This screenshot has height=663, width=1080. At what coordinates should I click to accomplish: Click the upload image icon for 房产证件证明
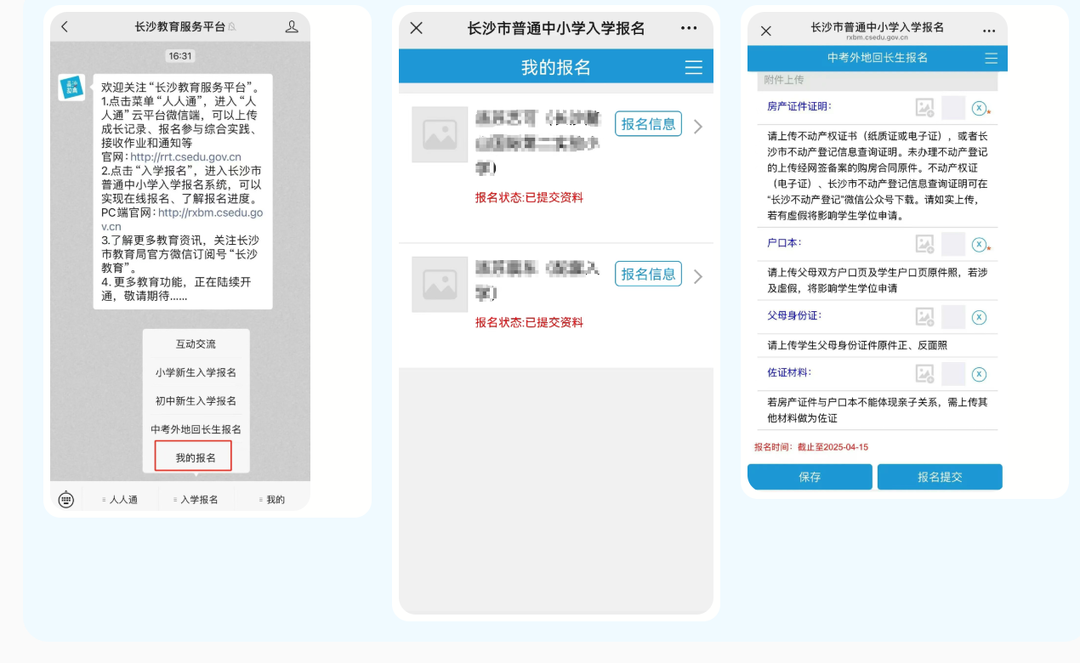(x=924, y=107)
